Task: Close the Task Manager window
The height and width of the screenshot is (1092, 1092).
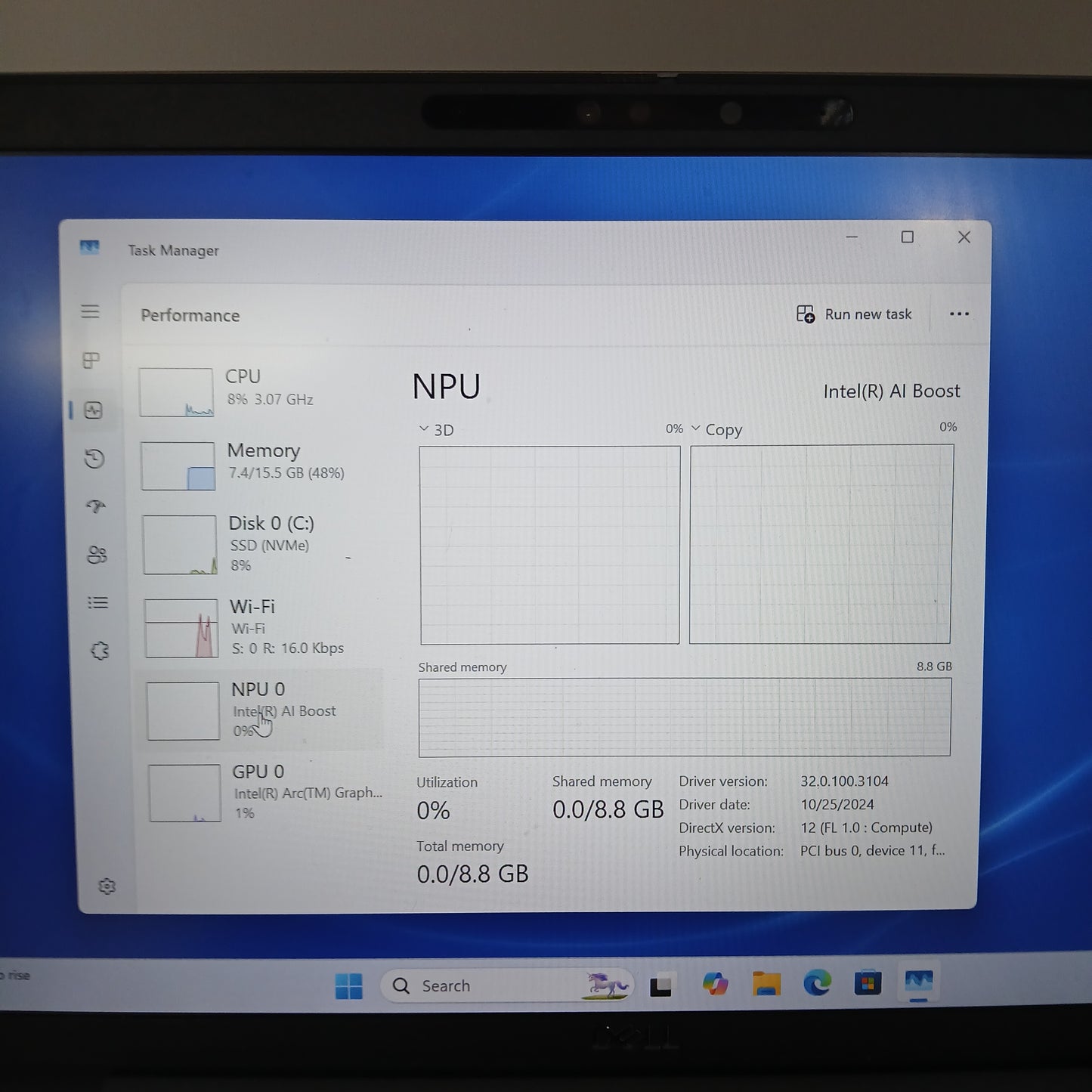Action: (x=964, y=237)
